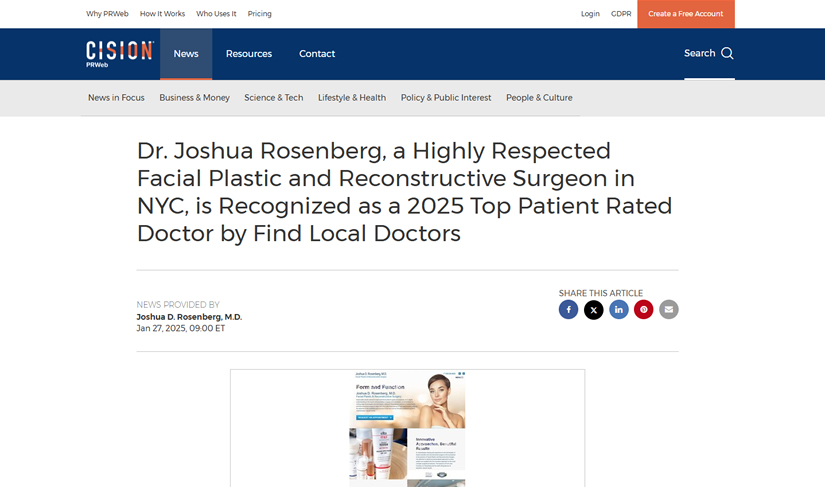Select News in Focus category

(x=116, y=98)
